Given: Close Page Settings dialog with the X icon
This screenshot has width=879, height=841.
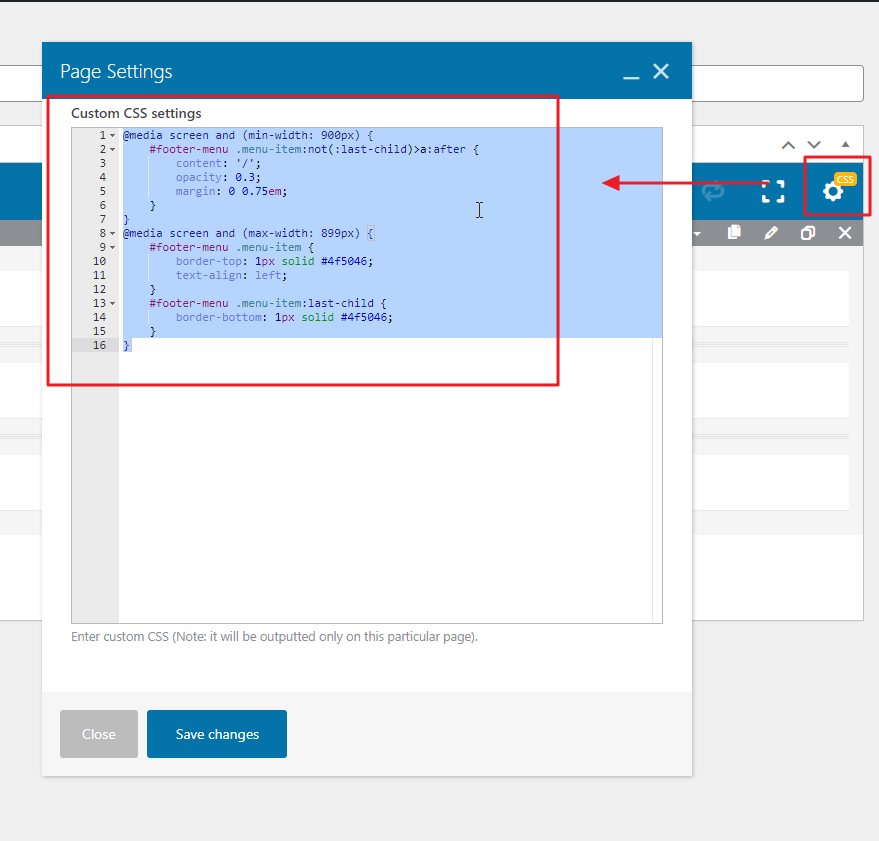Looking at the screenshot, I should pos(661,71).
